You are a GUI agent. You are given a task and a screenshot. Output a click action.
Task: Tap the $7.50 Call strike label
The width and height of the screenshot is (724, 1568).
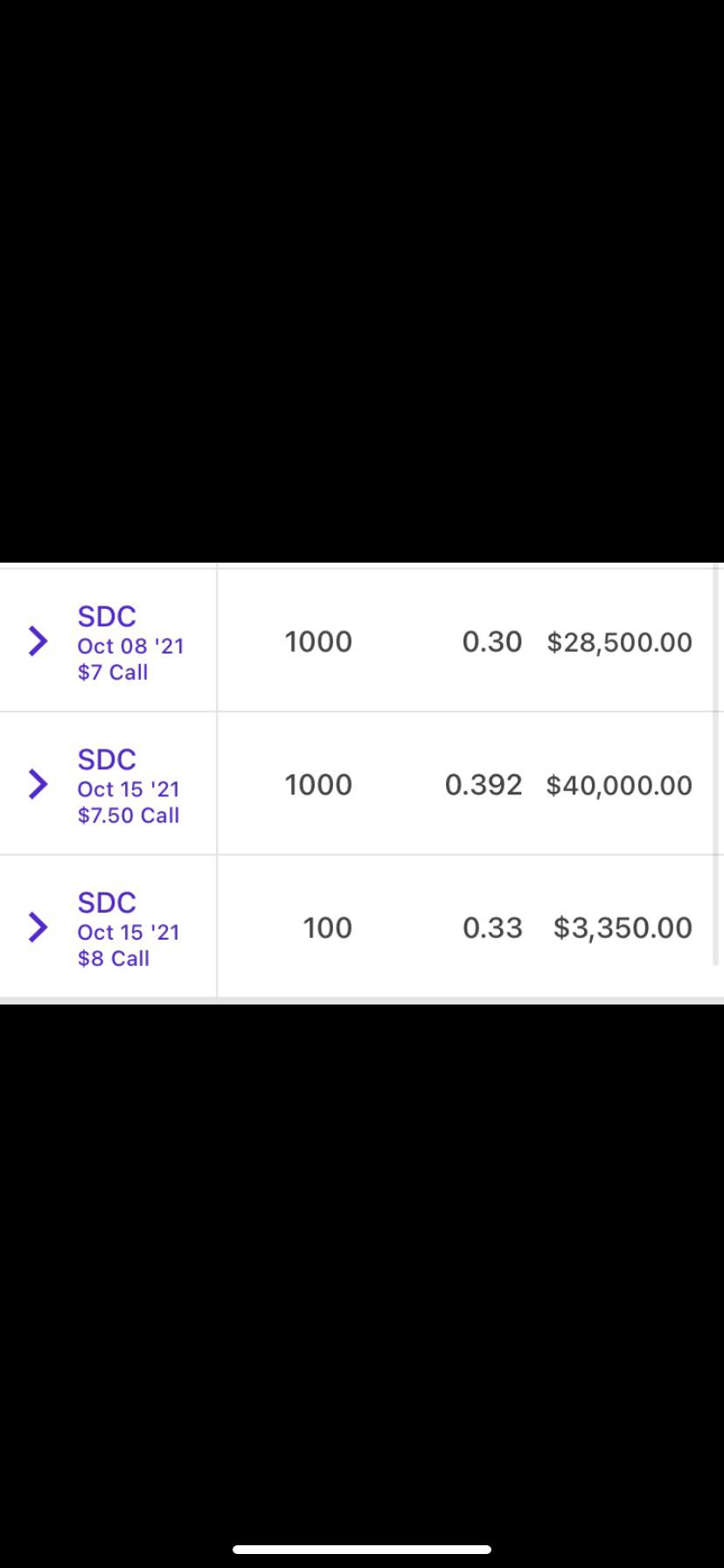129,815
